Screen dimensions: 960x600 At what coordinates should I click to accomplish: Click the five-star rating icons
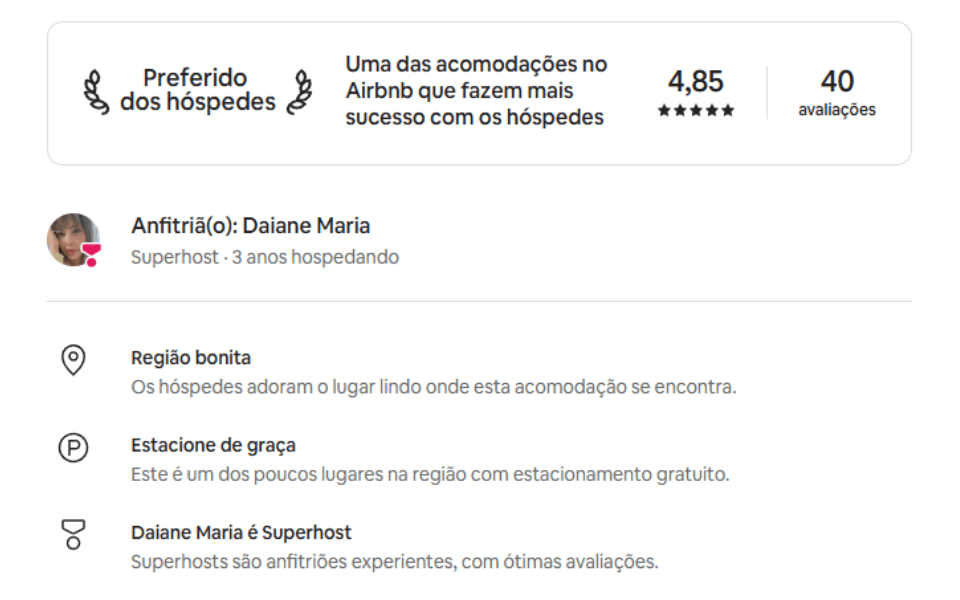tap(696, 111)
